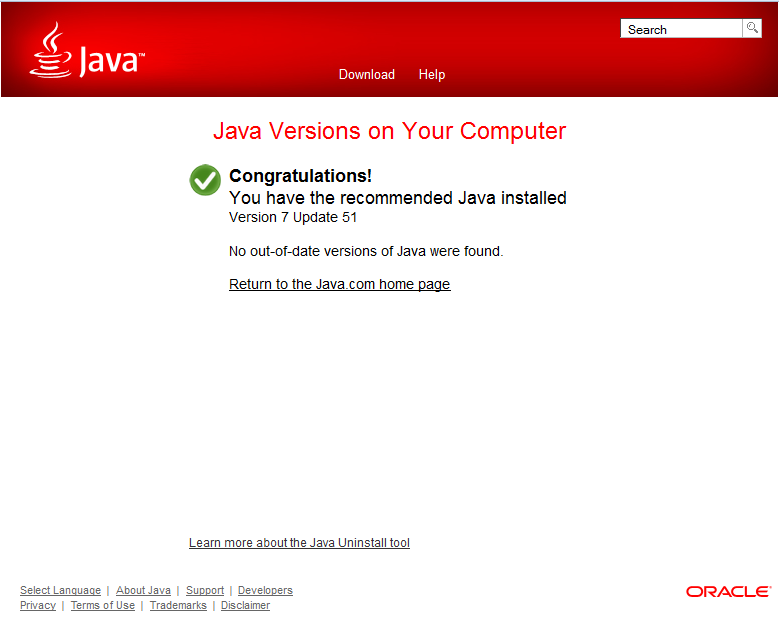The width and height of the screenshot is (779, 634).
Task: View the Privacy footer link
Action: (38, 605)
